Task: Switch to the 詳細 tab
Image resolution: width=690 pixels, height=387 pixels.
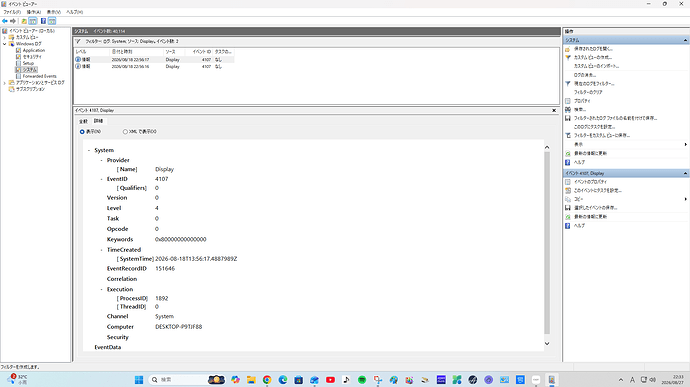Action: click(x=98, y=121)
